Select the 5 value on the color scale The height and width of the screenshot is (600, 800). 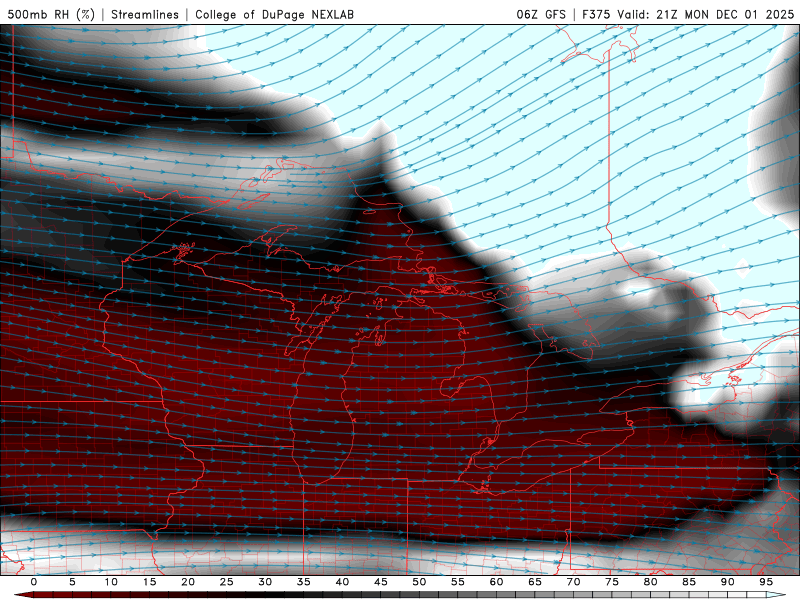pos(72,582)
